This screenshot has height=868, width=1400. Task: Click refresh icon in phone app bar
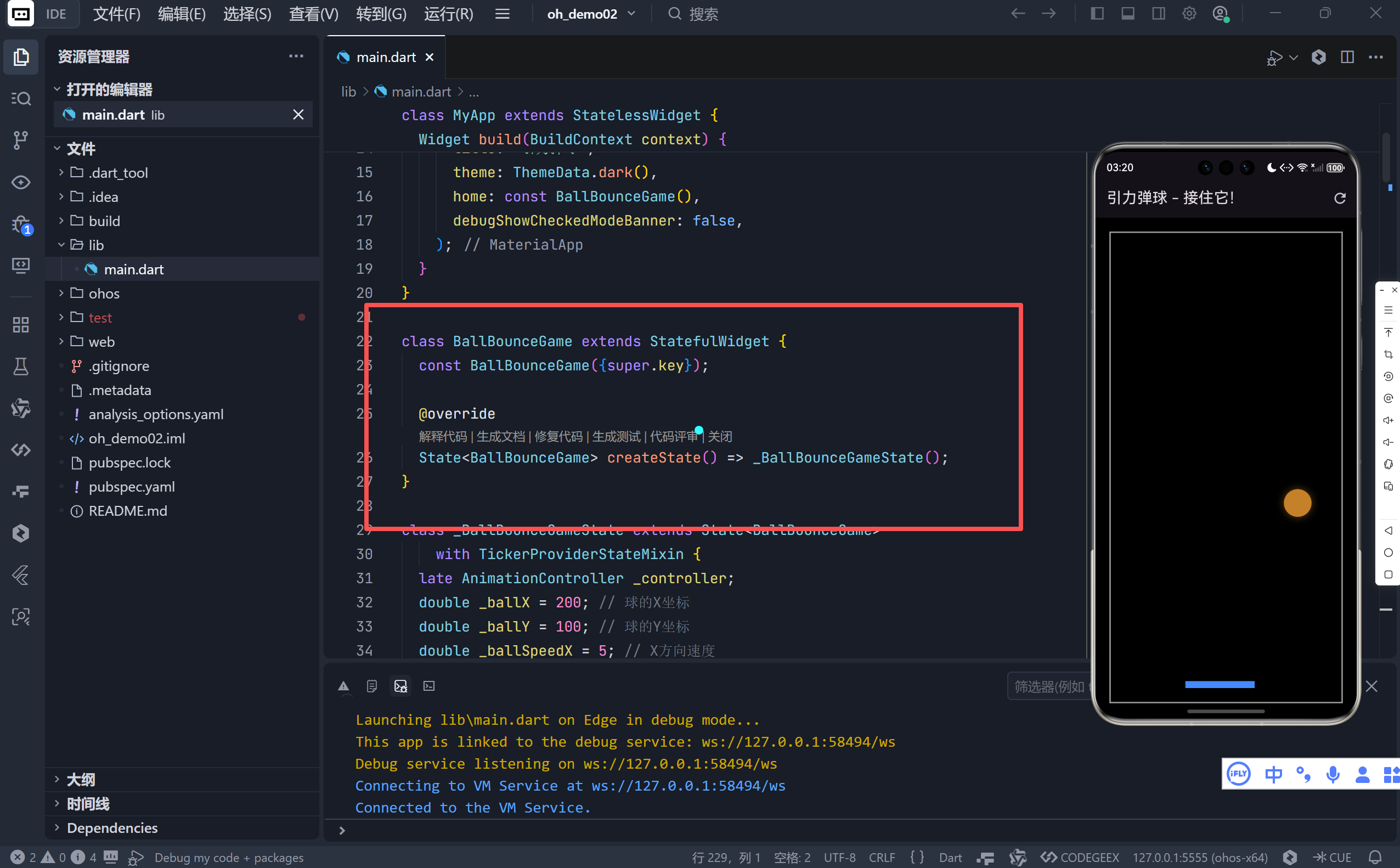[x=1340, y=198]
